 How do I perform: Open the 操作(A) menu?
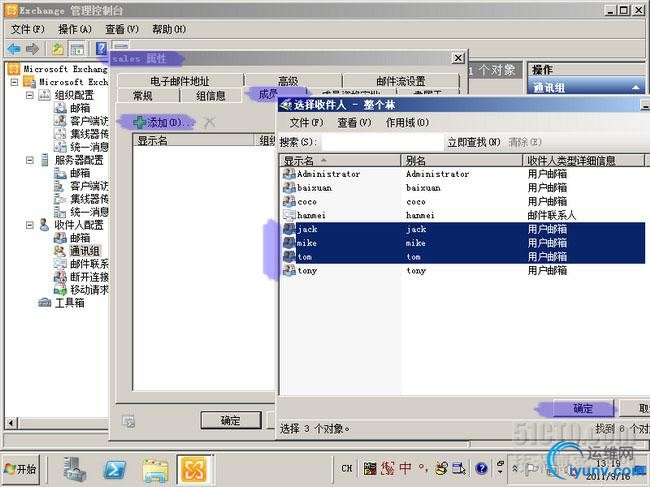(x=75, y=29)
